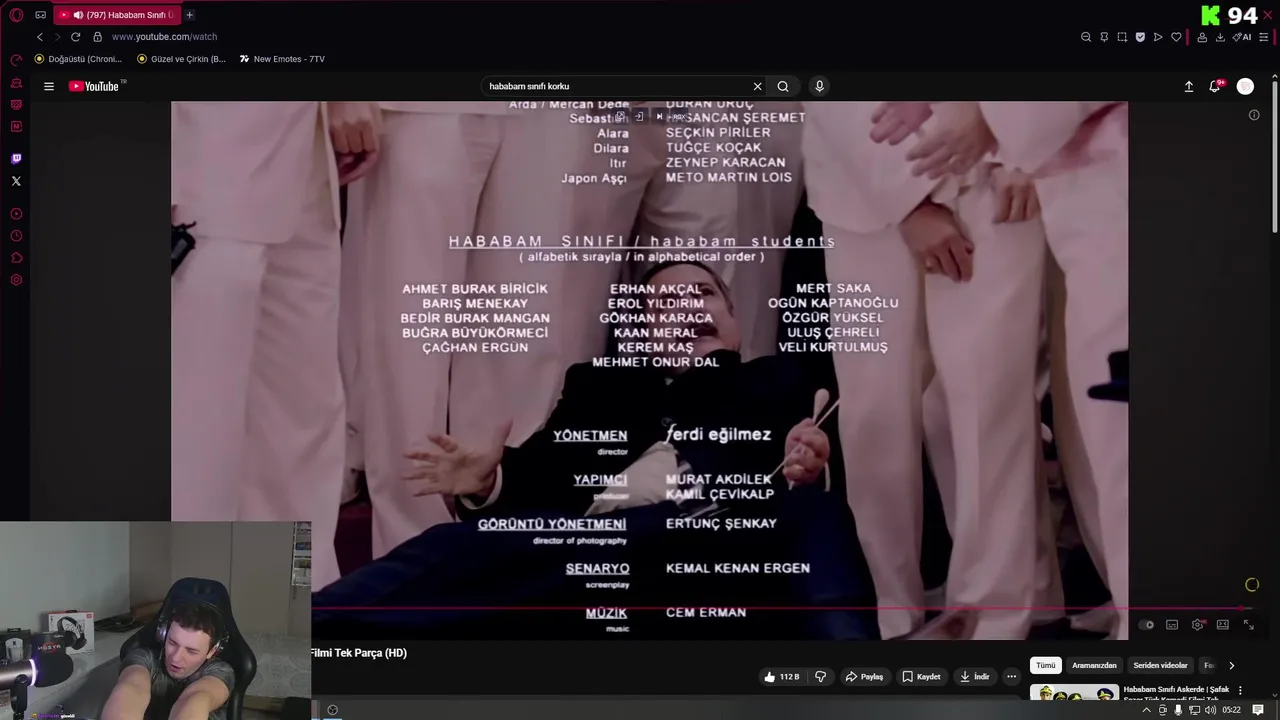This screenshot has width=1280, height=720.
Task: Bookmark page with the heart icon
Action: pyautogui.click(x=1176, y=37)
